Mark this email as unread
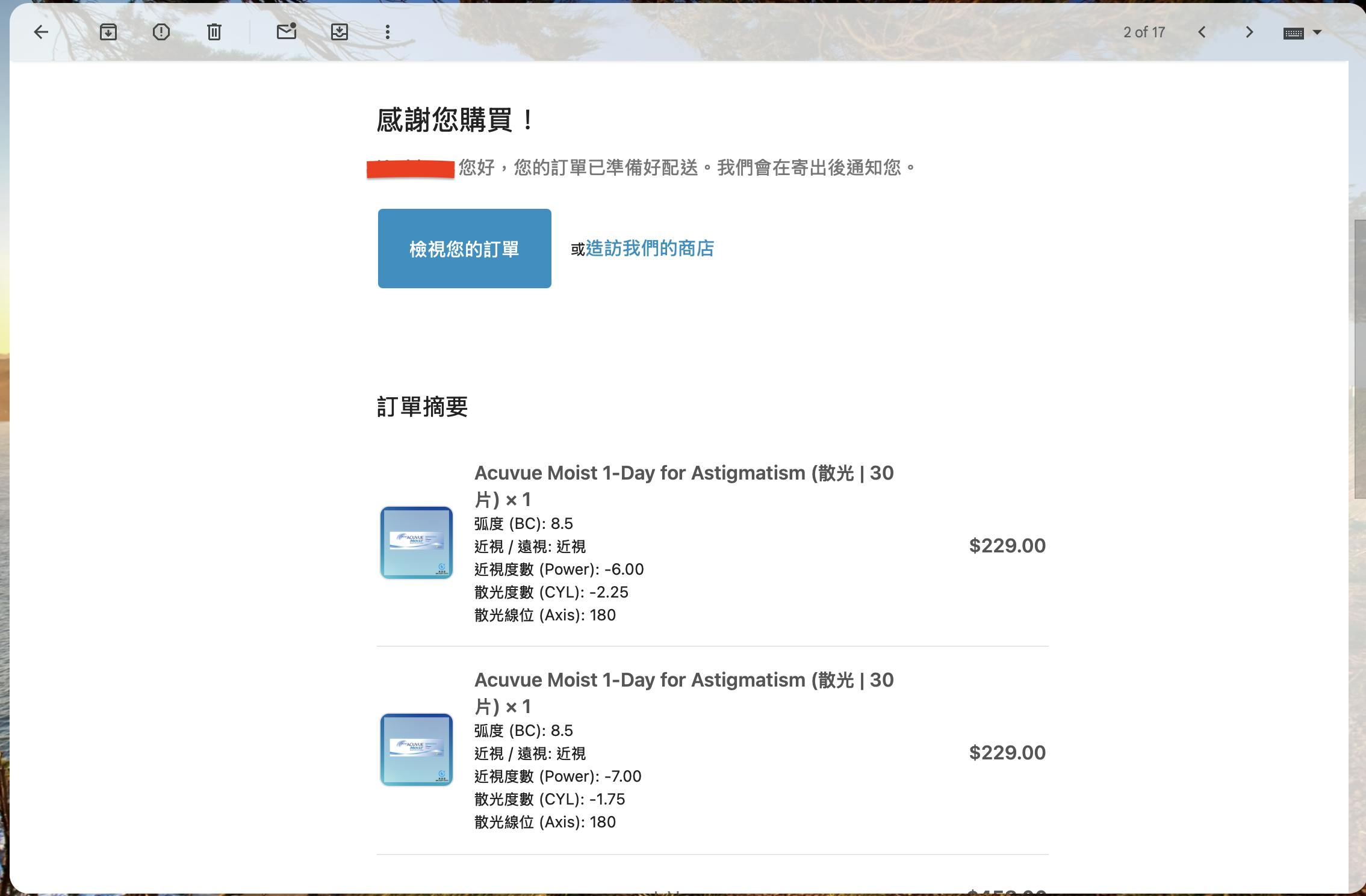The width and height of the screenshot is (1366, 896). coord(287,31)
